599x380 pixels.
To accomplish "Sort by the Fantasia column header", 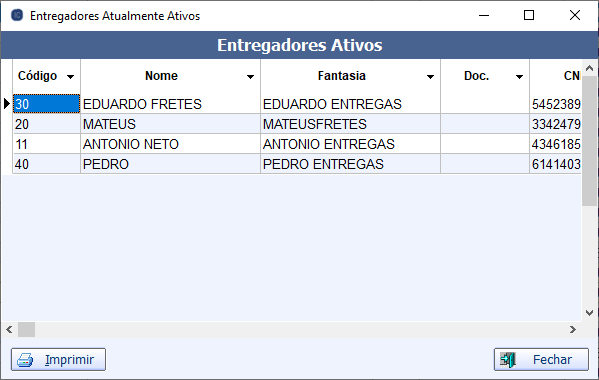I will 342,76.
